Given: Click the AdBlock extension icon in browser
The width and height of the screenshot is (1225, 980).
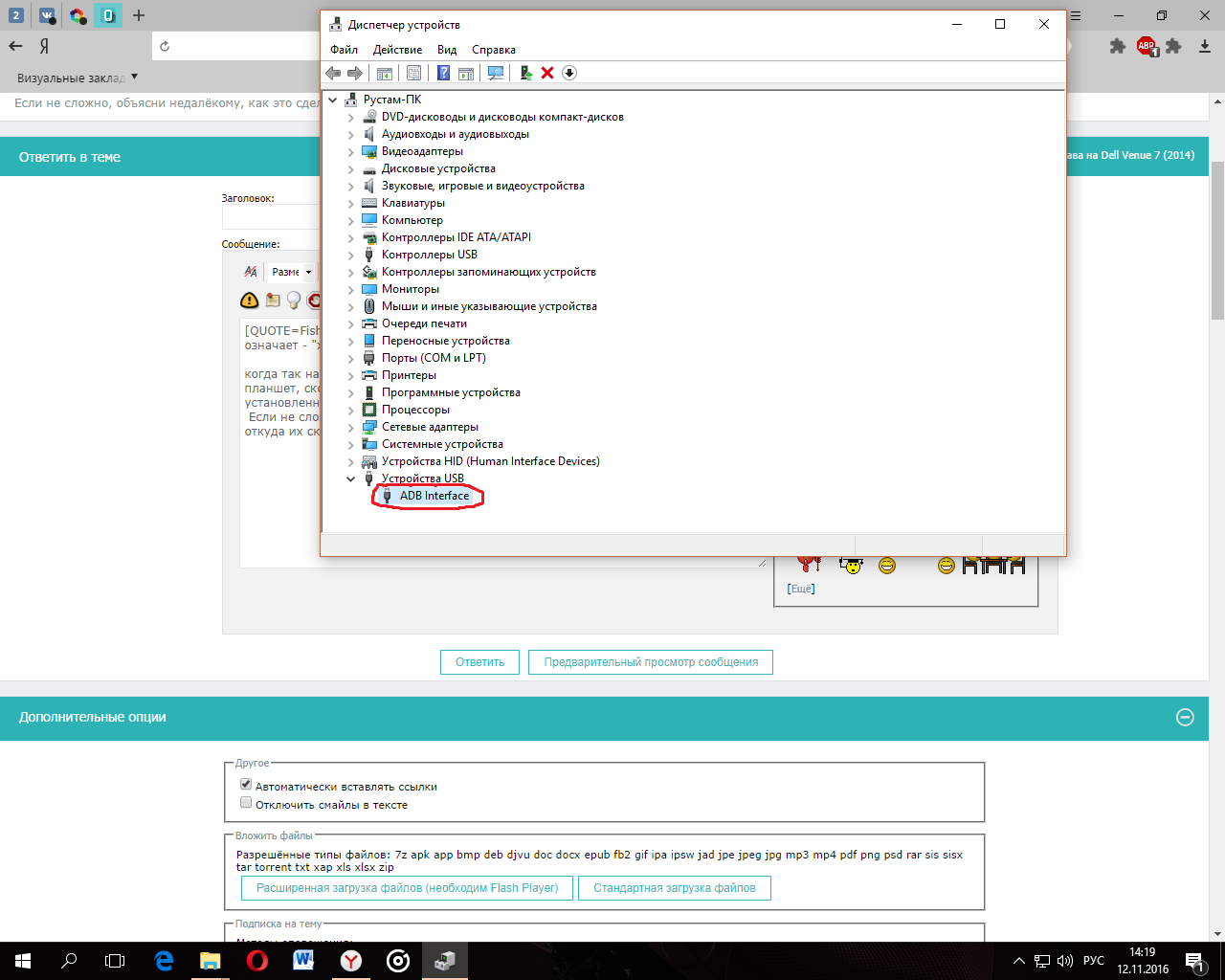Looking at the screenshot, I should (1147, 46).
